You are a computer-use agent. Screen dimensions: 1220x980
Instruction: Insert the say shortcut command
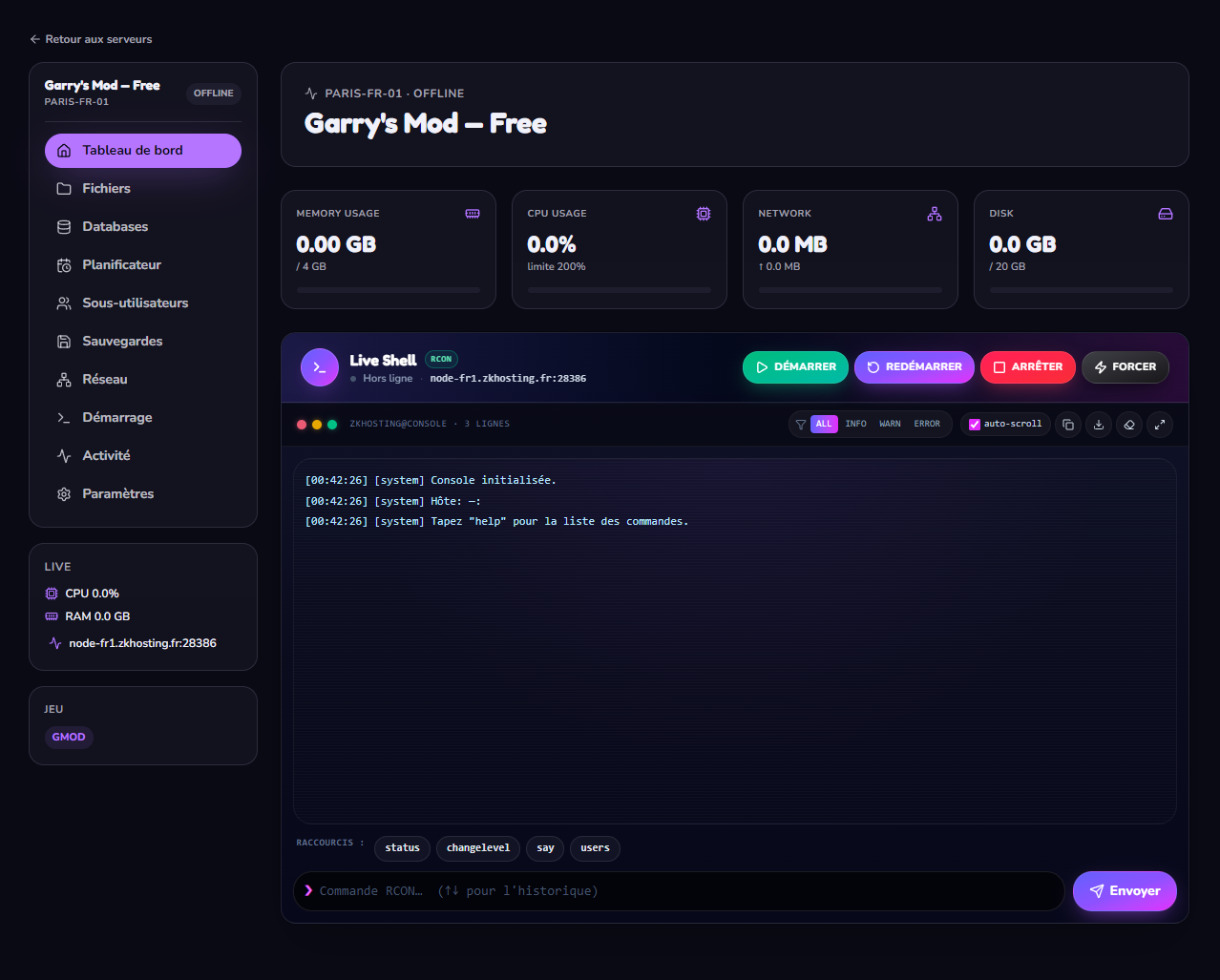545,848
